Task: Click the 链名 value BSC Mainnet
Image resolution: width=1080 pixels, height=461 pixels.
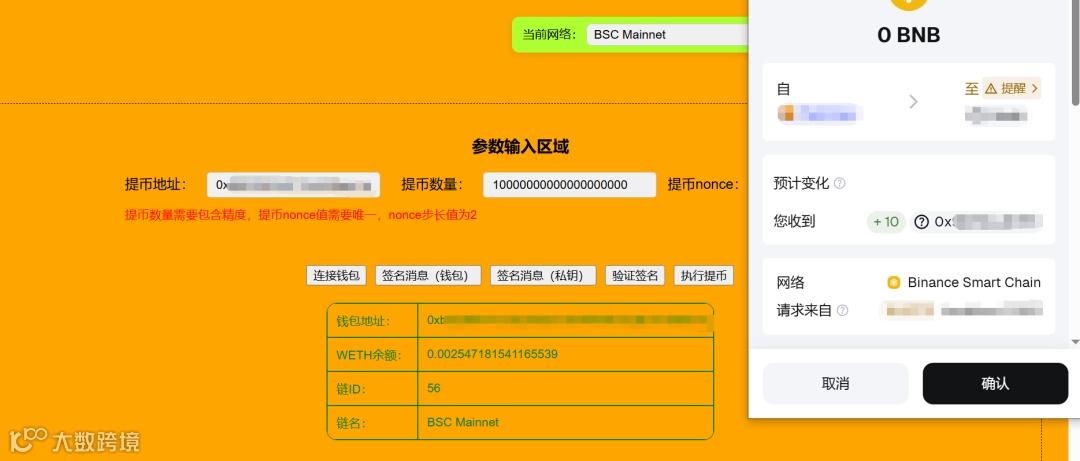Action: [x=463, y=422]
